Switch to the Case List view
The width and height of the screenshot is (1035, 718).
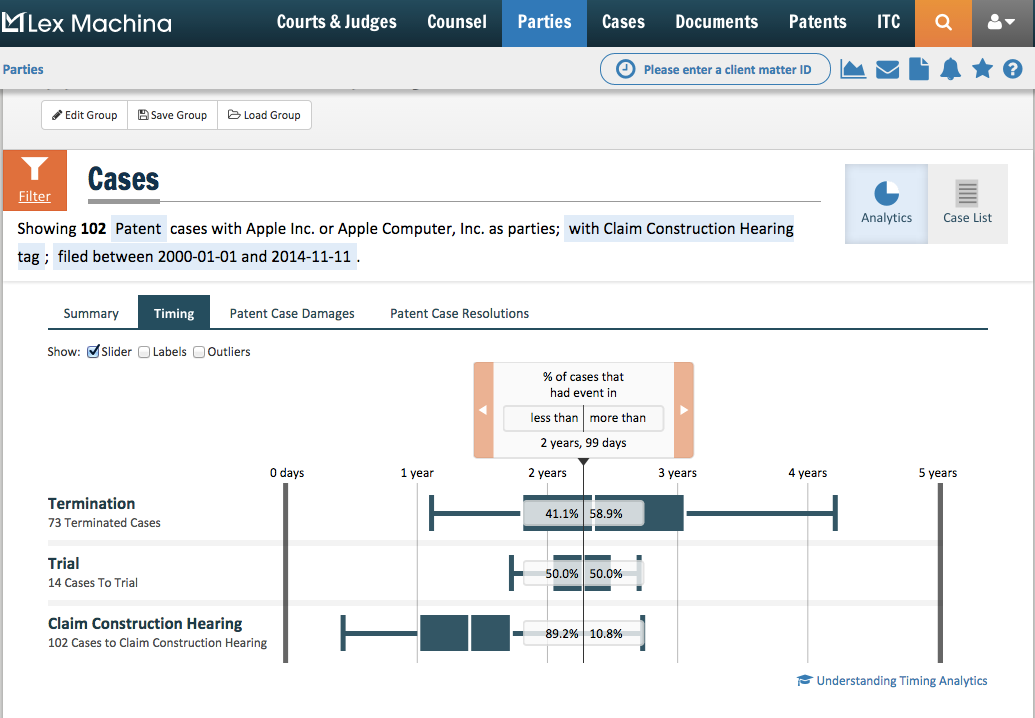[x=967, y=203]
